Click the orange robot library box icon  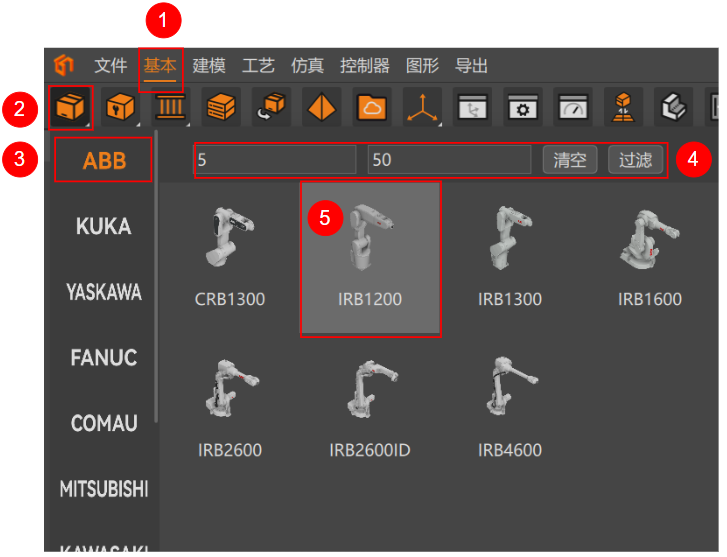click(x=69, y=107)
